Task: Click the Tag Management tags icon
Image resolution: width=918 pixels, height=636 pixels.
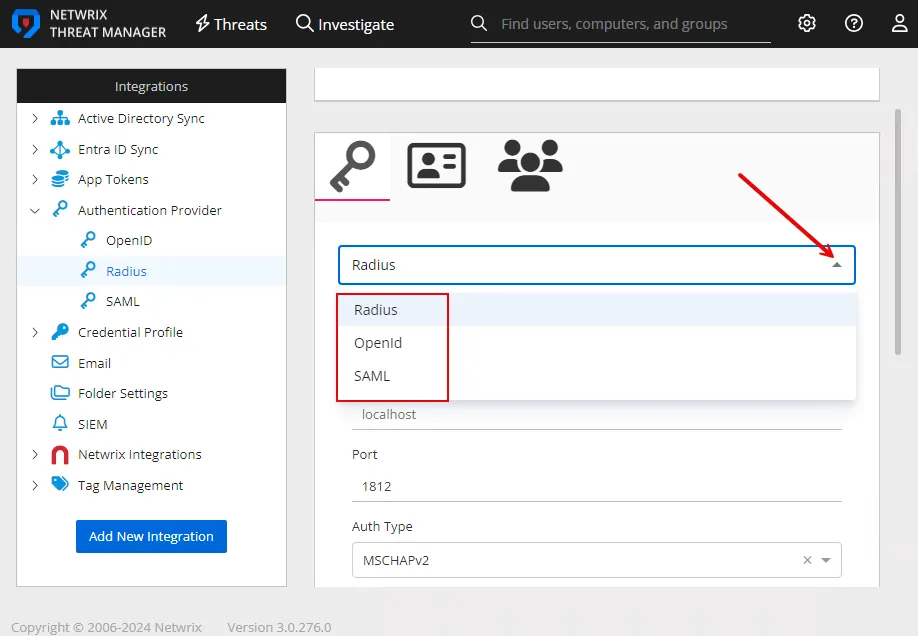Action: click(60, 484)
